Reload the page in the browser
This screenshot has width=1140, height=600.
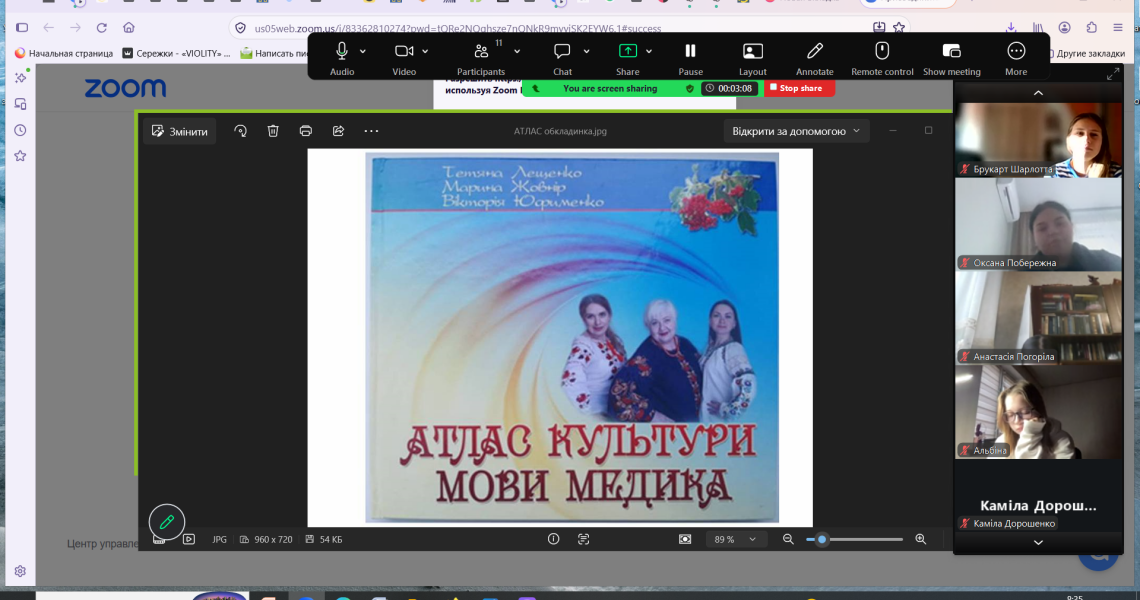[x=102, y=28]
